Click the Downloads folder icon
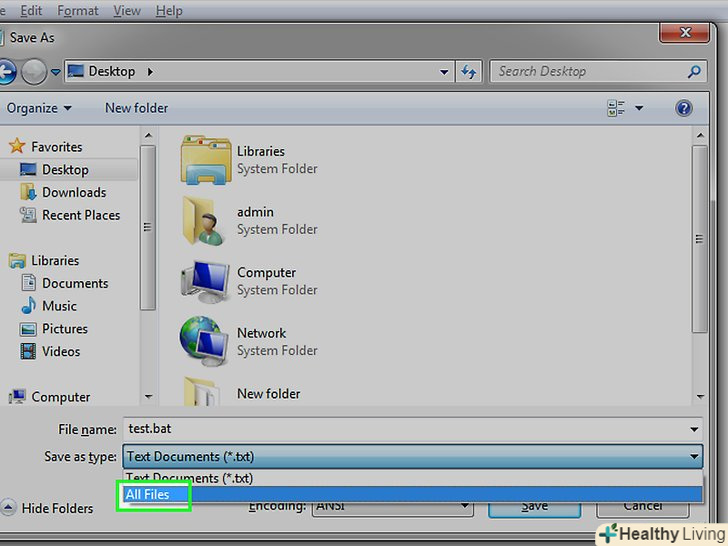The height and width of the screenshot is (546, 728). click(28, 192)
